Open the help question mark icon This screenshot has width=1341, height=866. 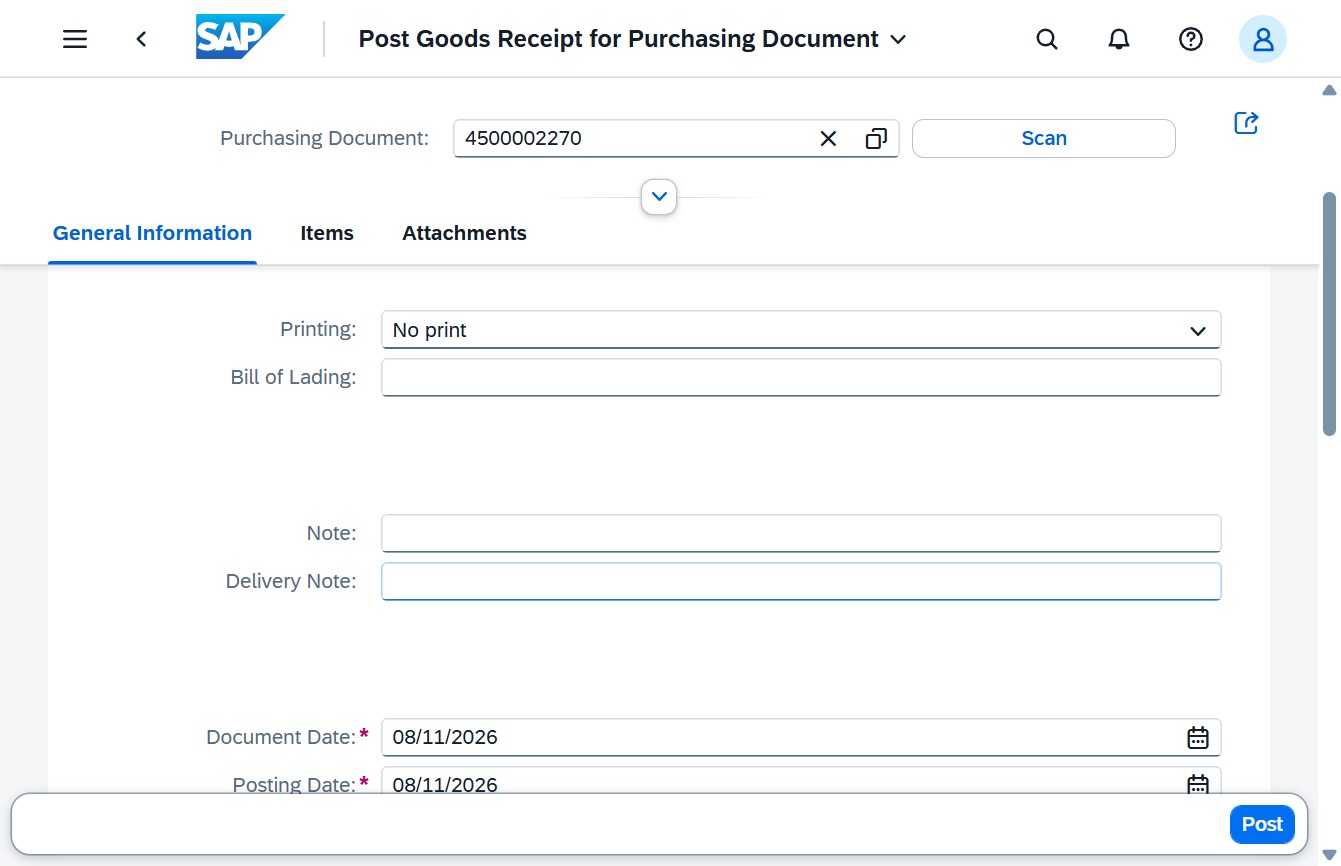pos(1190,39)
